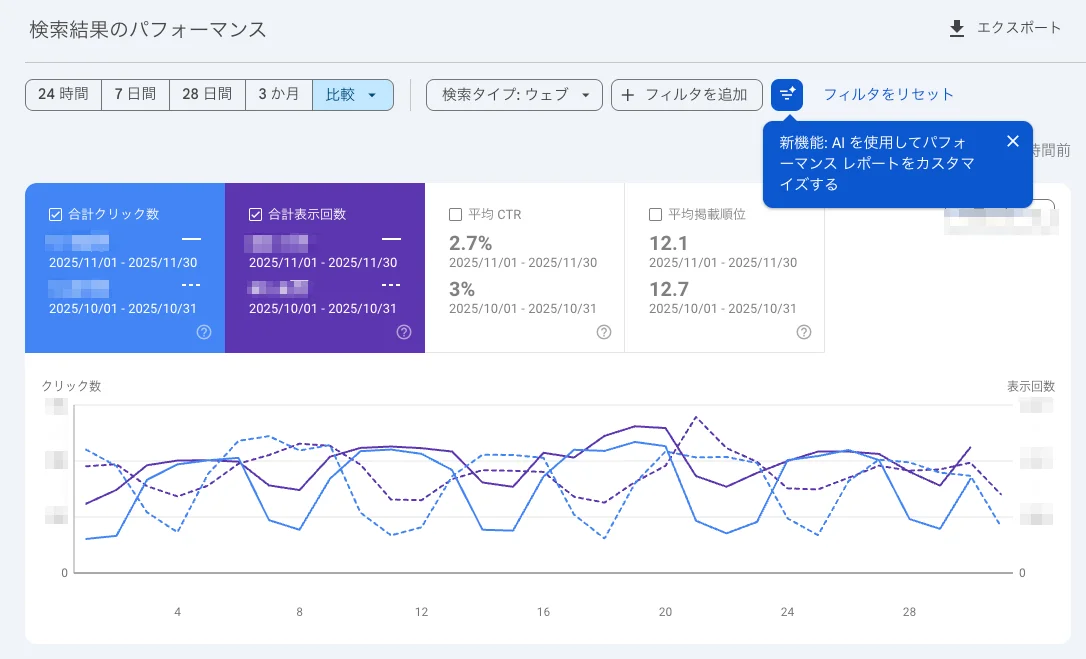Viewport: 1086px width, 659px height.
Task: Open the 比較 dropdown menu
Action: coord(352,95)
